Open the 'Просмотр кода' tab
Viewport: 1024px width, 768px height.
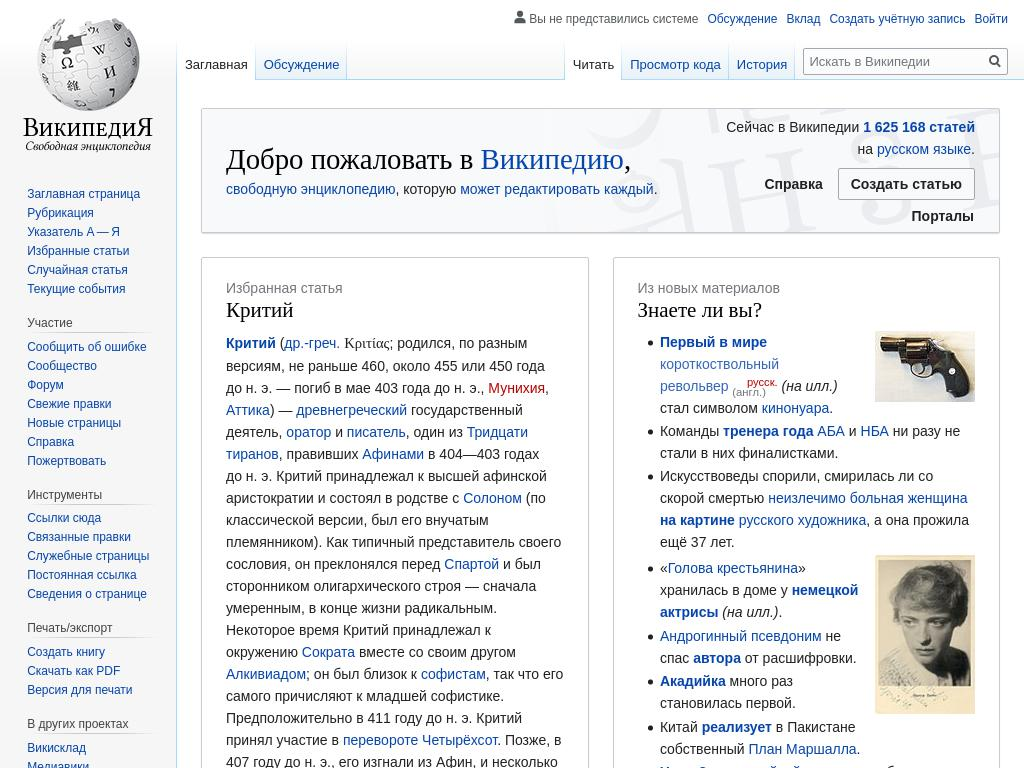675,65
